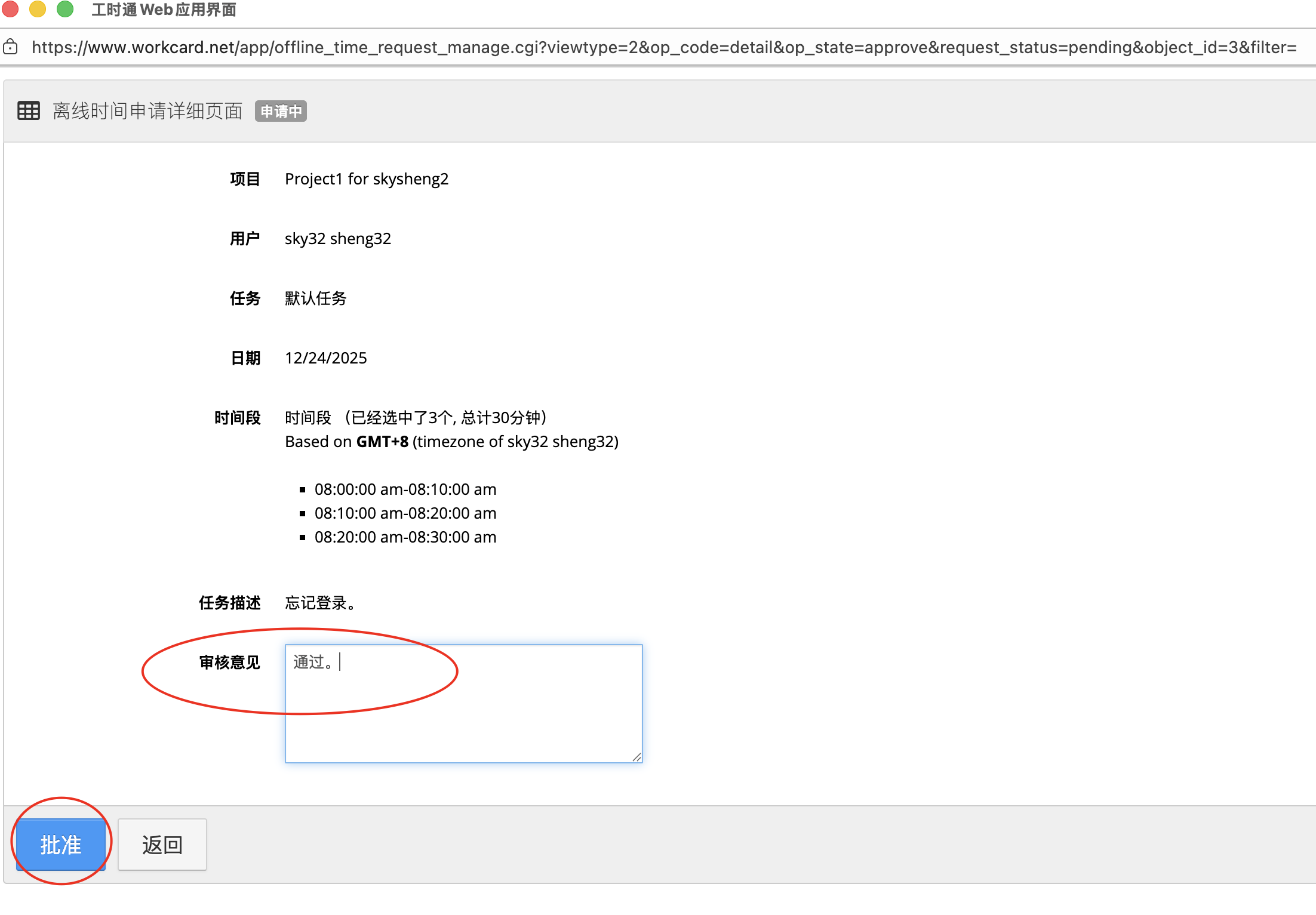Click the 08:20:00 am-08:30:00 am time slot
Image resolution: width=1316 pixels, height=915 pixels.
405,537
